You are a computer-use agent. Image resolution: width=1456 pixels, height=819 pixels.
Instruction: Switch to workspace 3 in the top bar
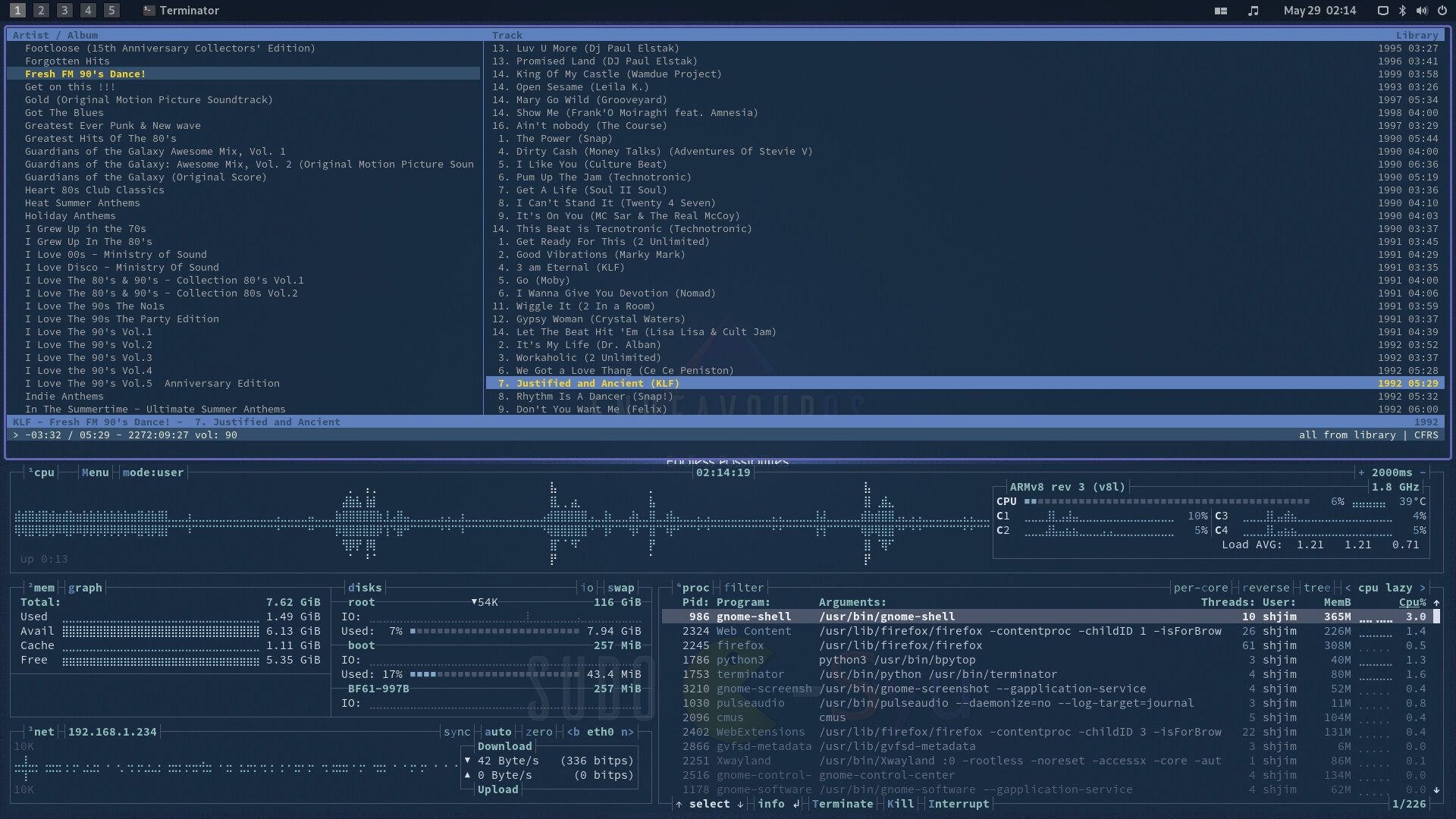[x=64, y=11]
